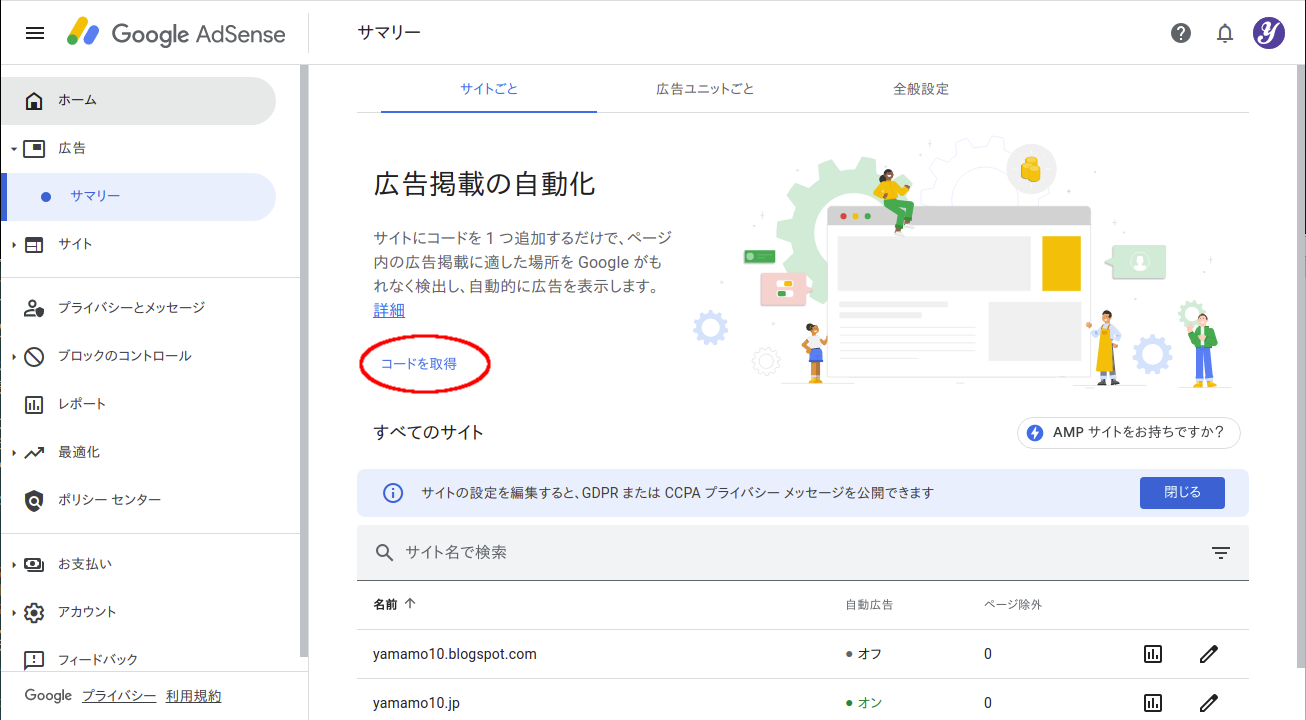Image resolution: width=1306 pixels, height=720 pixels.
Task: Open the help question mark icon
Action: tap(1181, 33)
